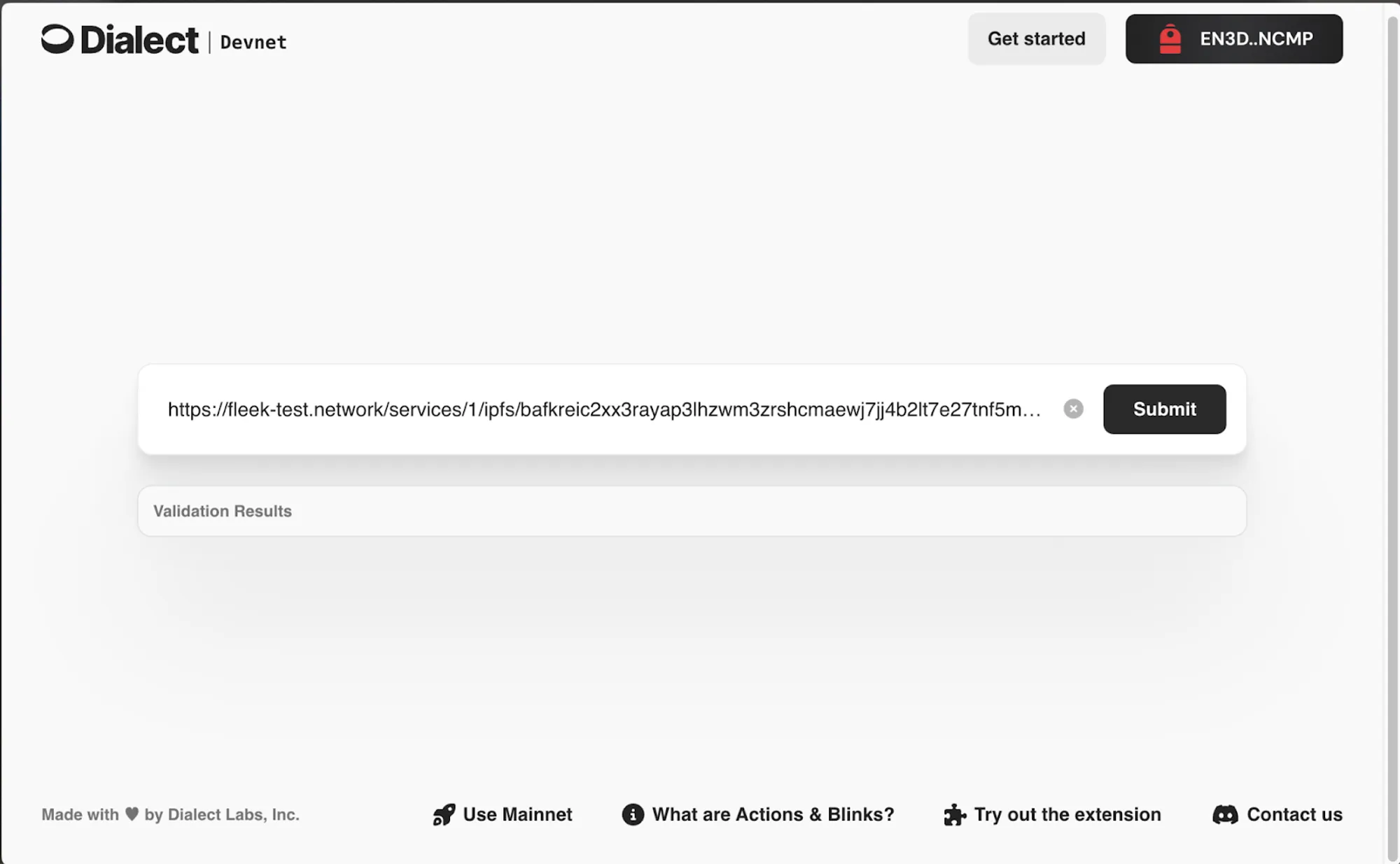Follow the Try out the extension link

point(1067,815)
